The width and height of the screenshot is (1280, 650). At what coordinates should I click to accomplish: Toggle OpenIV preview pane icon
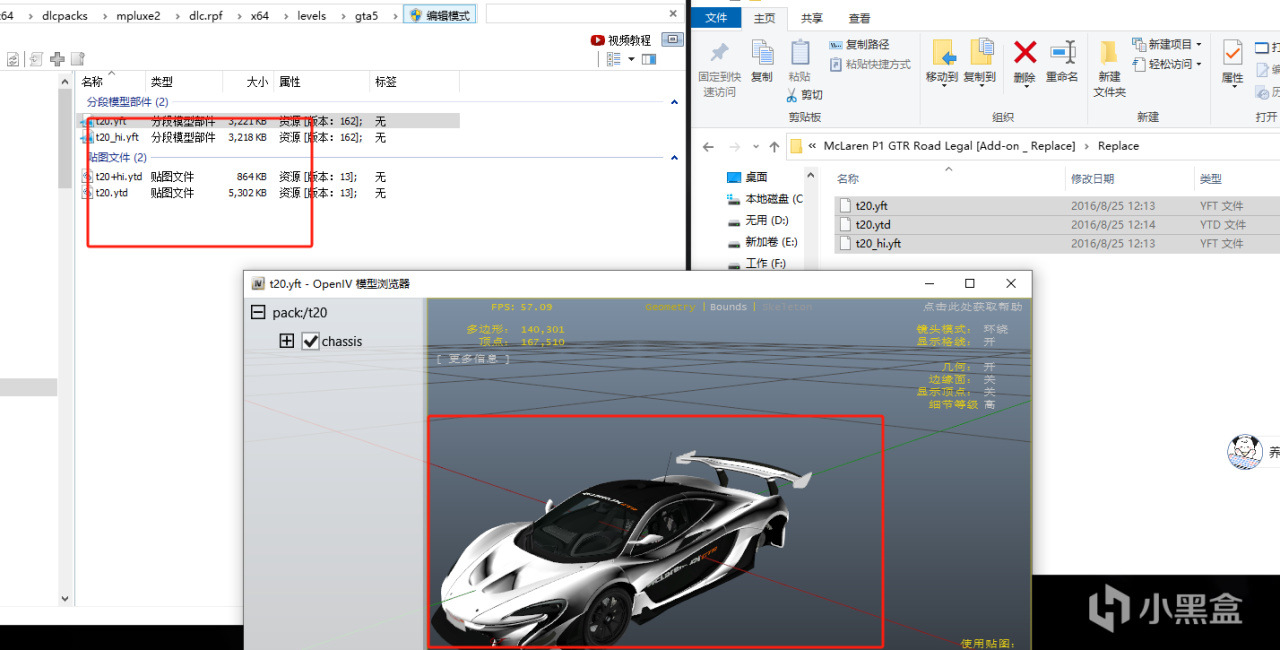point(649,59)
